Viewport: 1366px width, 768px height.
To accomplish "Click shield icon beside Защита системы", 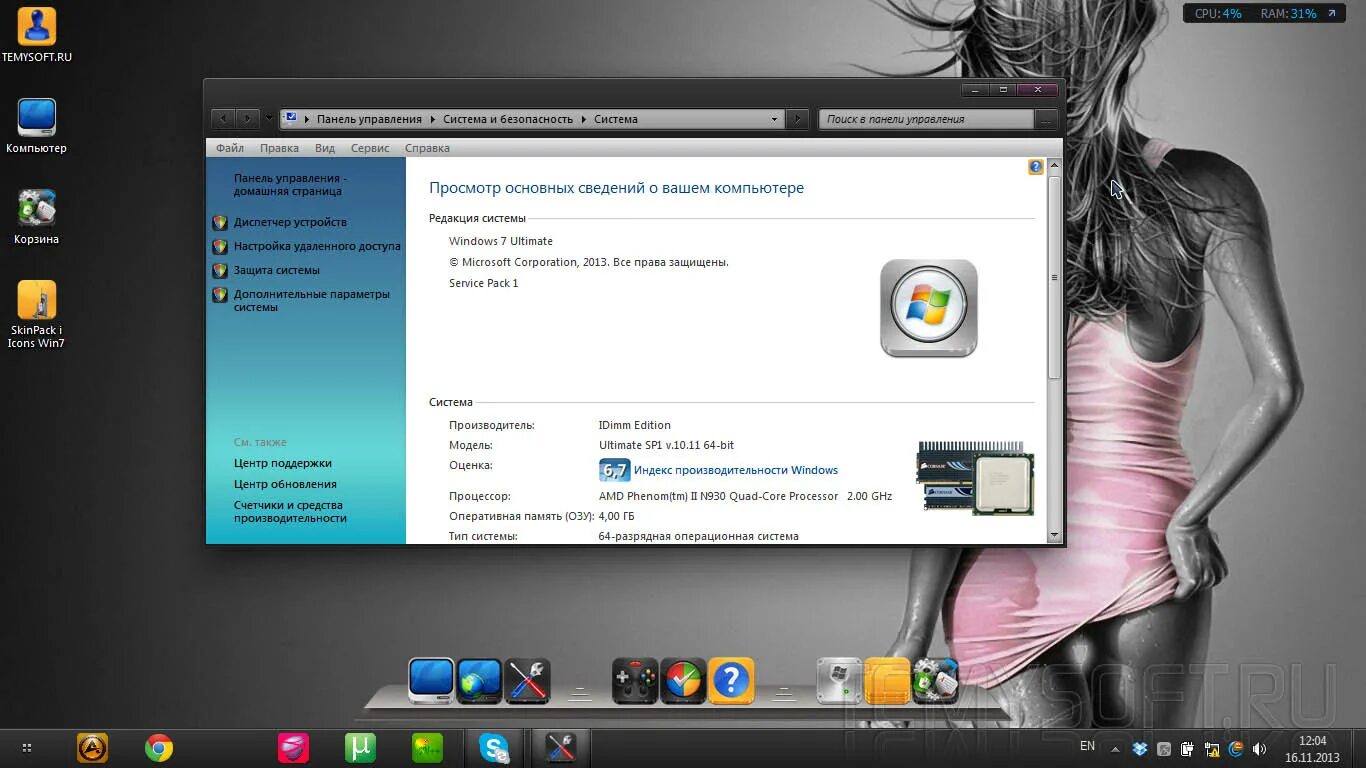I will pos(220,270).
